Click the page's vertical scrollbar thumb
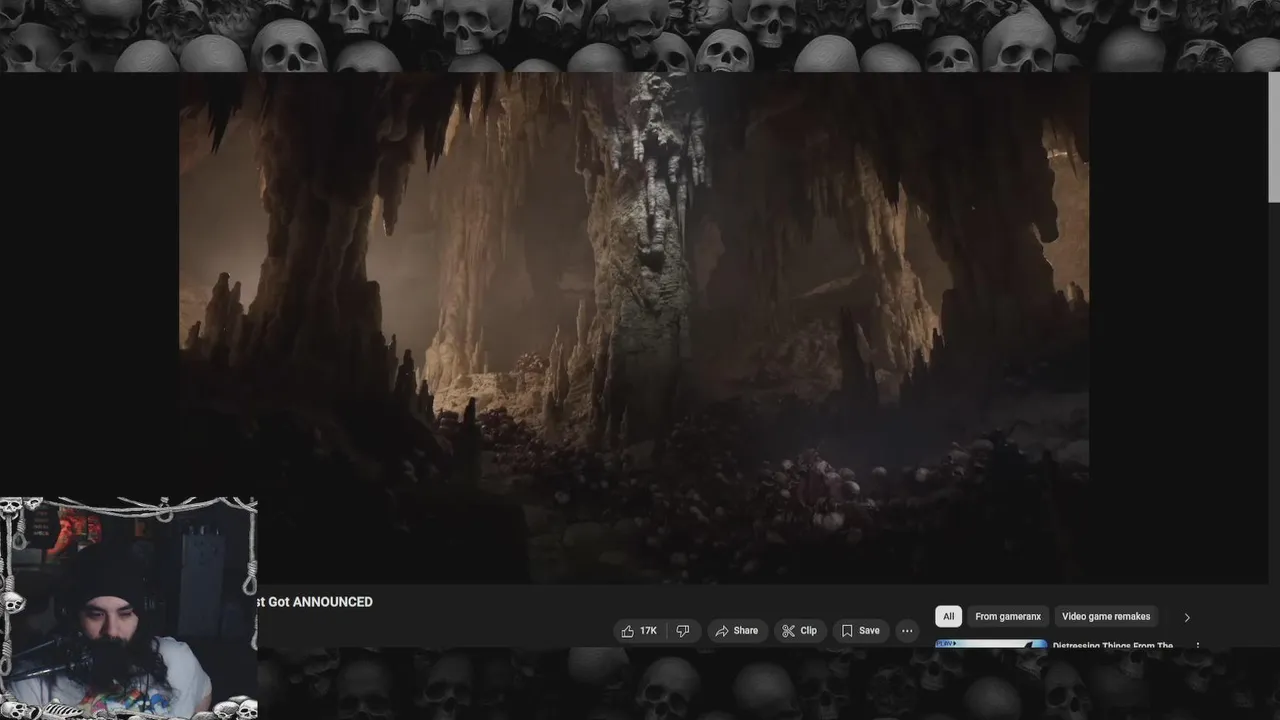This screenshot has height=720, width=1280. click(x=1274, y=137)
